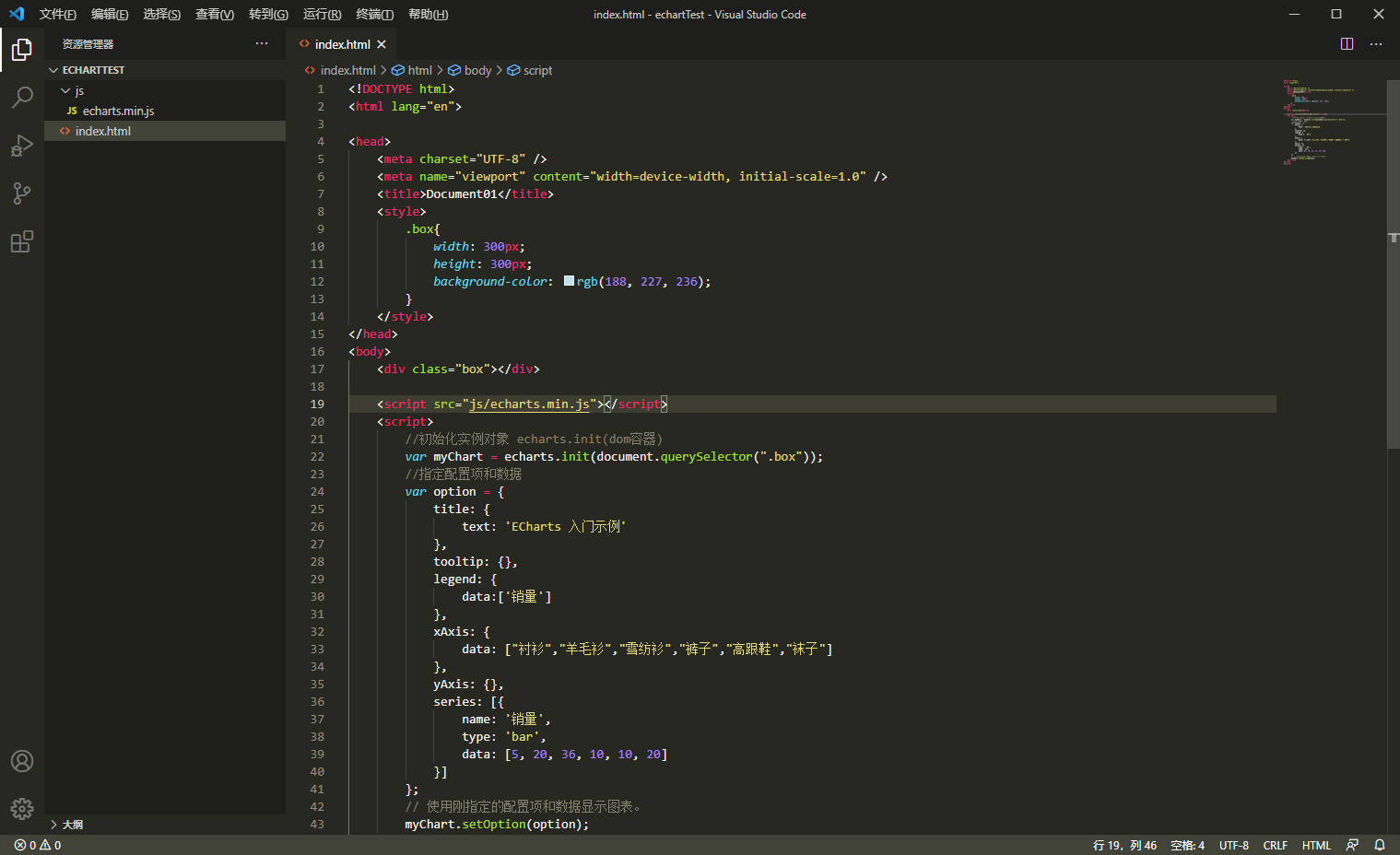Maximize the VS Code window

[x=1336, y=14]
